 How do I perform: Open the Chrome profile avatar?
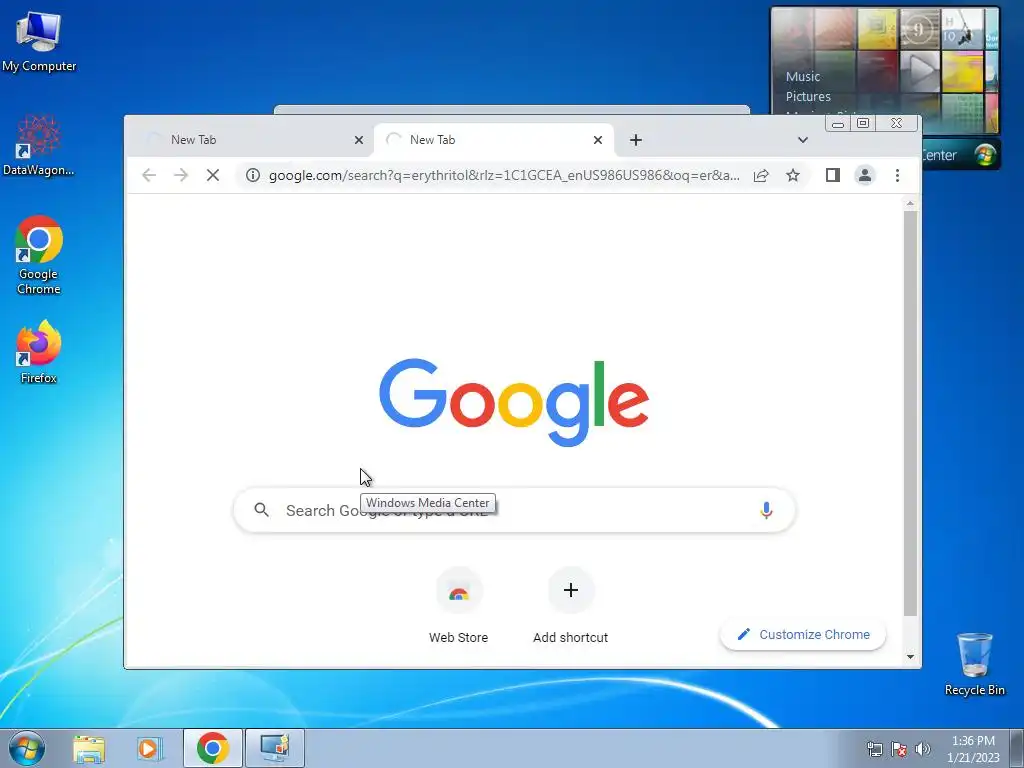(x=865, y=175)
